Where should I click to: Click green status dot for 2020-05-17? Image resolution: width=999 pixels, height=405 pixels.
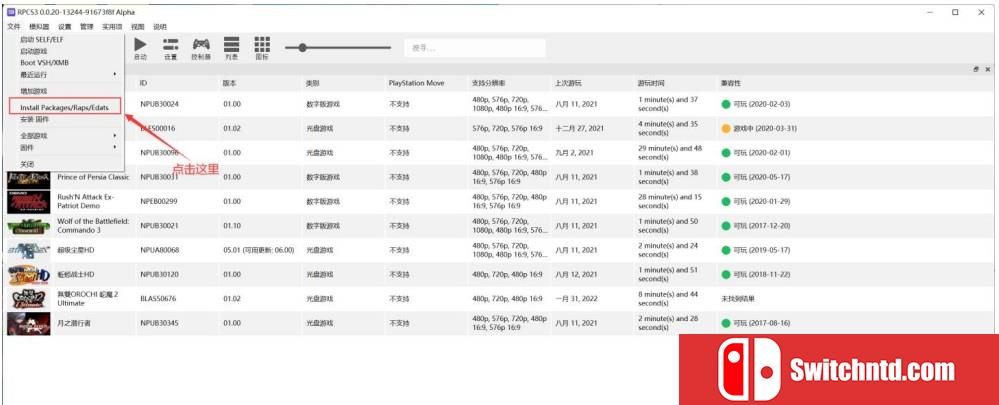[x=726, y=177]
